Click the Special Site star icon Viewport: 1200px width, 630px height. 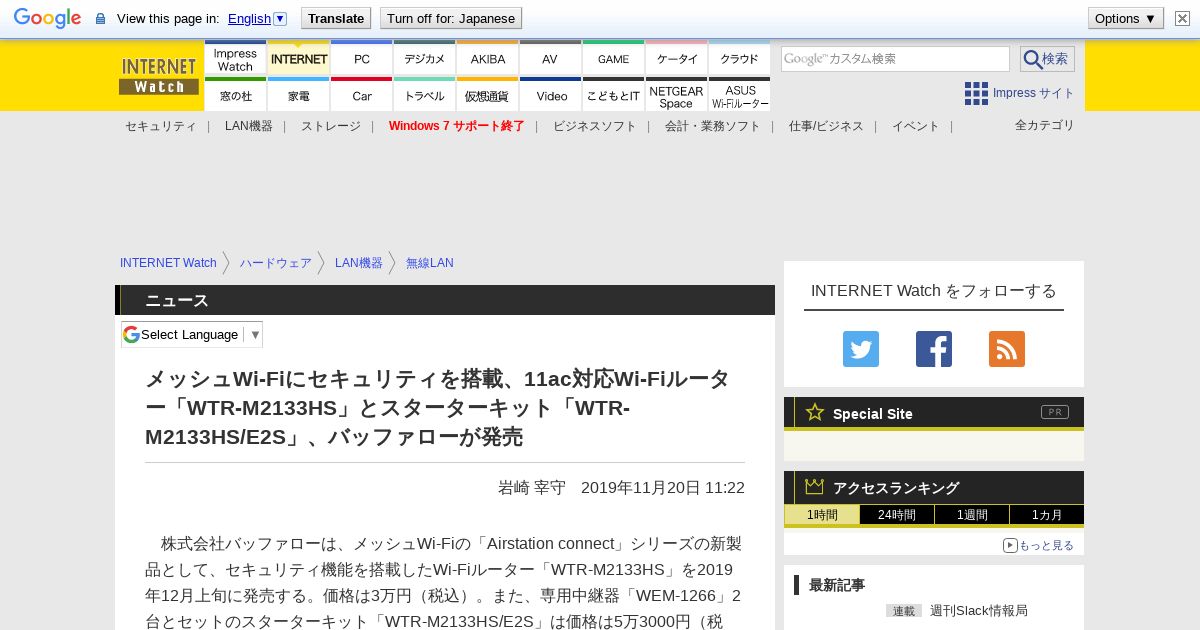pos(815,412)
